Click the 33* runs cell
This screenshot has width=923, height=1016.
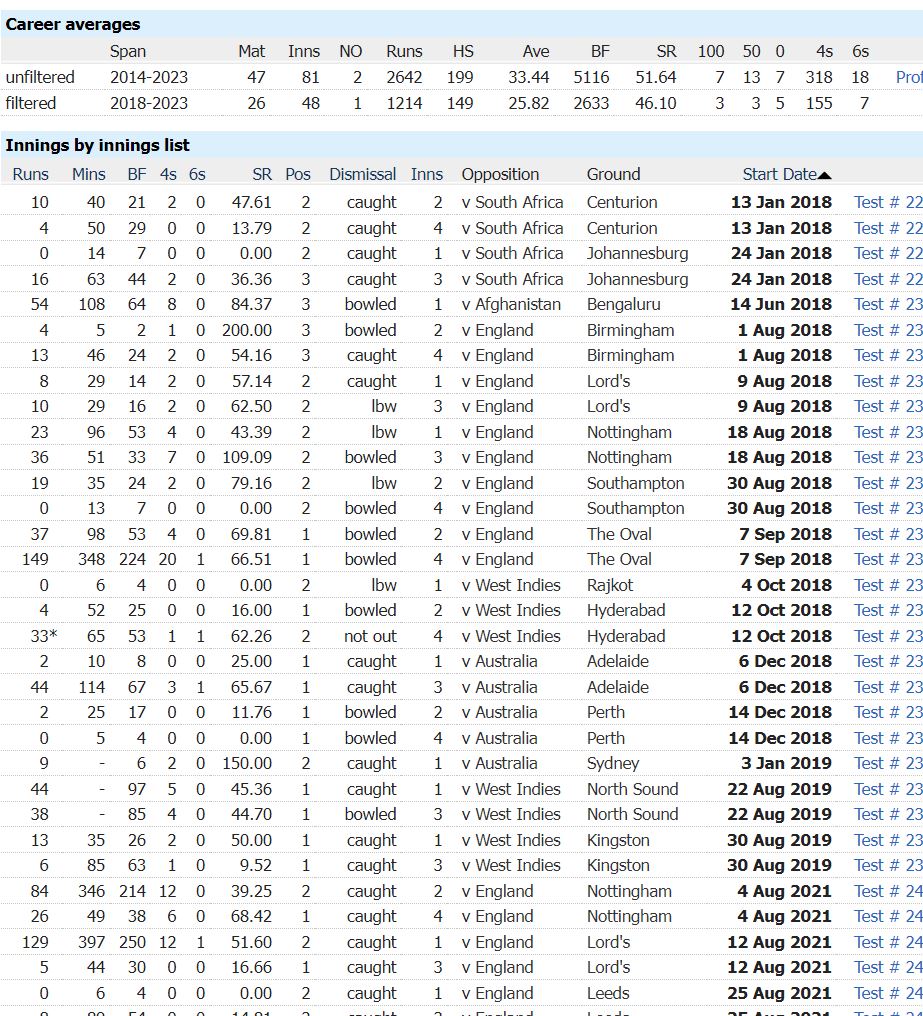(x=44, y=636)
